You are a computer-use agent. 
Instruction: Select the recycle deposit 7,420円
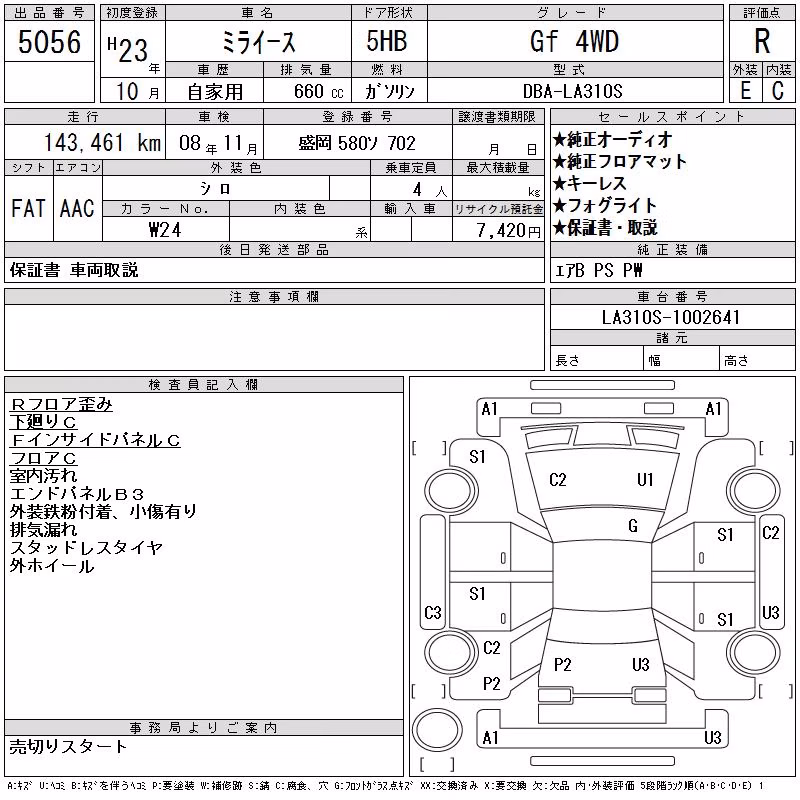click(x=509, y=231)
